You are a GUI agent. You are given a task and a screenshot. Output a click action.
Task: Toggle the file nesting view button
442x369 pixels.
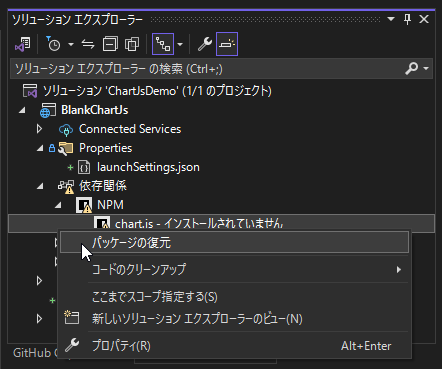coord(163,44)
